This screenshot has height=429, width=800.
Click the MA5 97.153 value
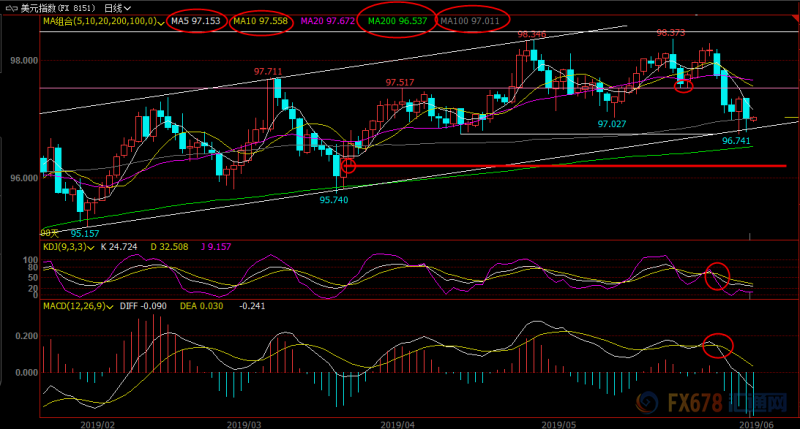coord(196,21)
